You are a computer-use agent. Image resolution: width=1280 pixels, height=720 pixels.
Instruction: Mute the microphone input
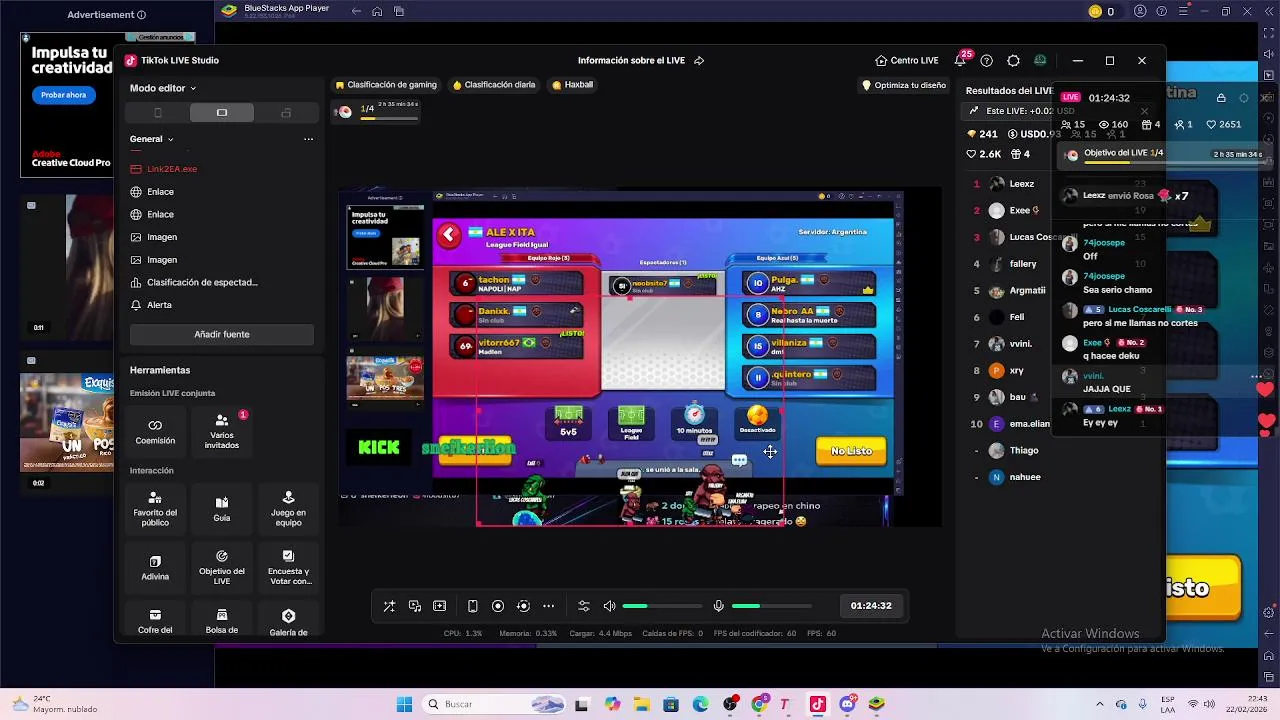pyautogui.click(x=718, y=606)
